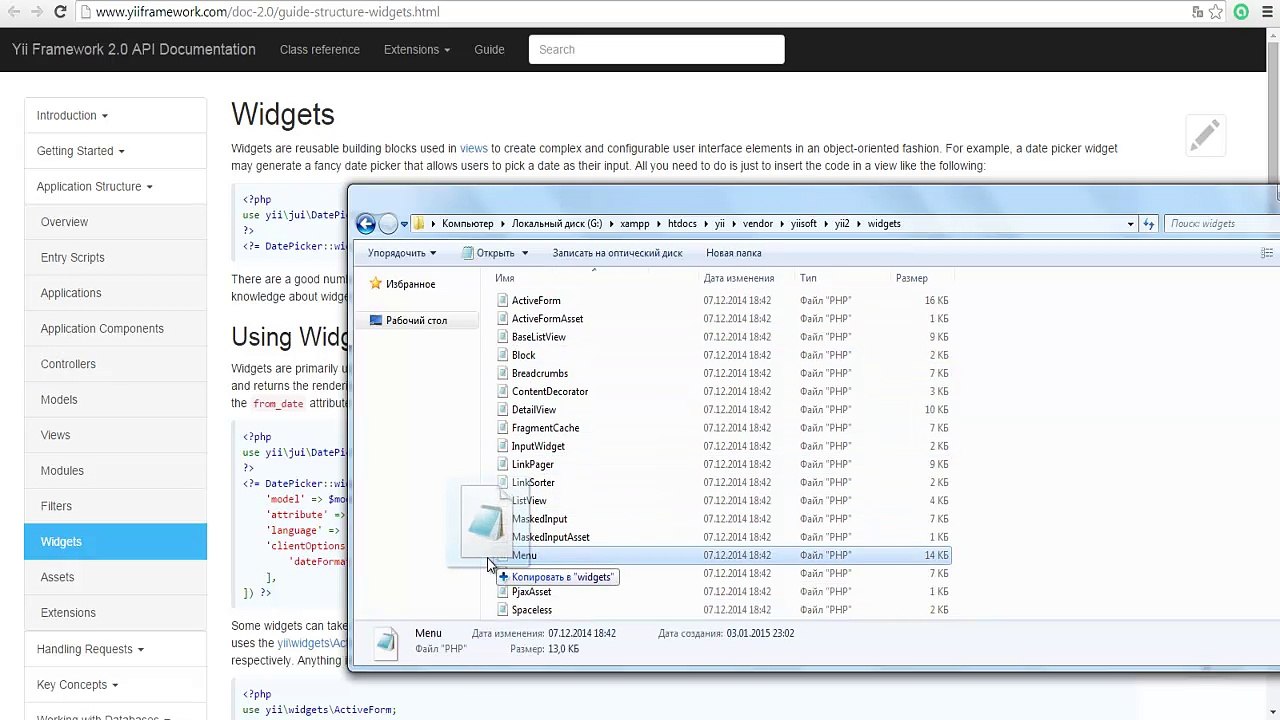Open the Chrome hamburger menu
The width and height of the screenshot is (1280, 720).
1266,12
